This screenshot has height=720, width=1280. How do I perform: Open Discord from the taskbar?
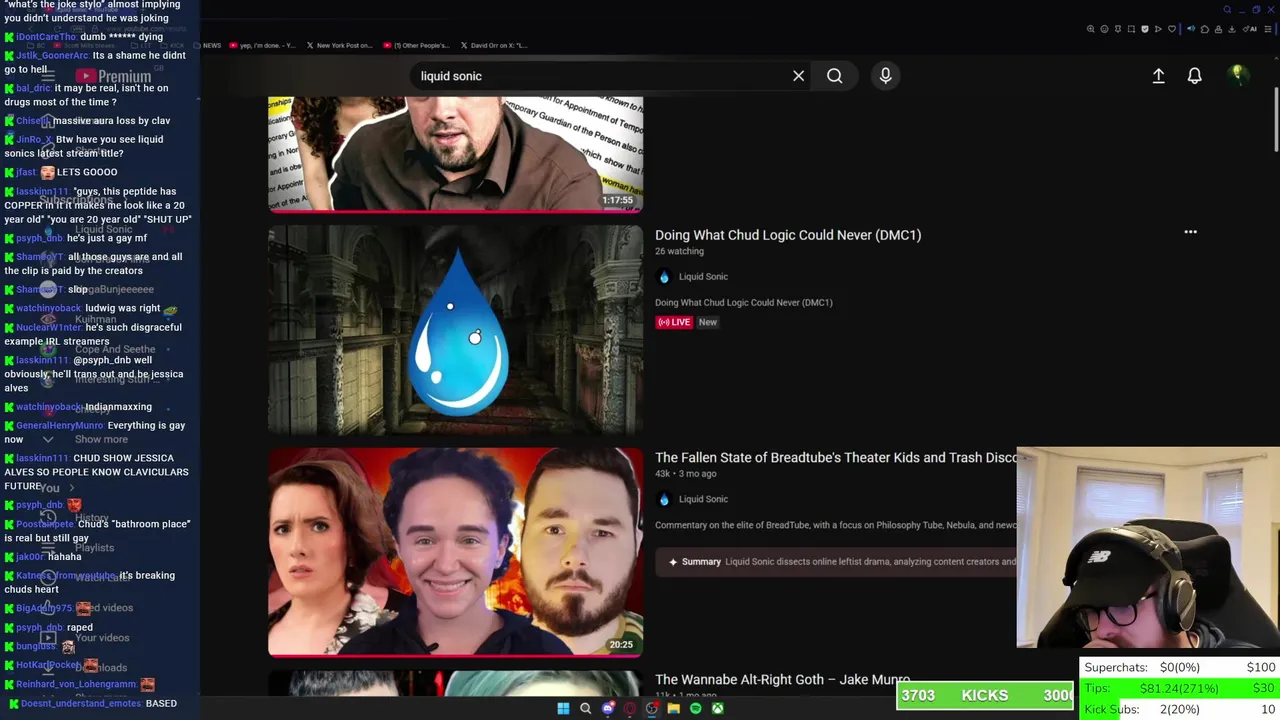[x=607, y=709]
